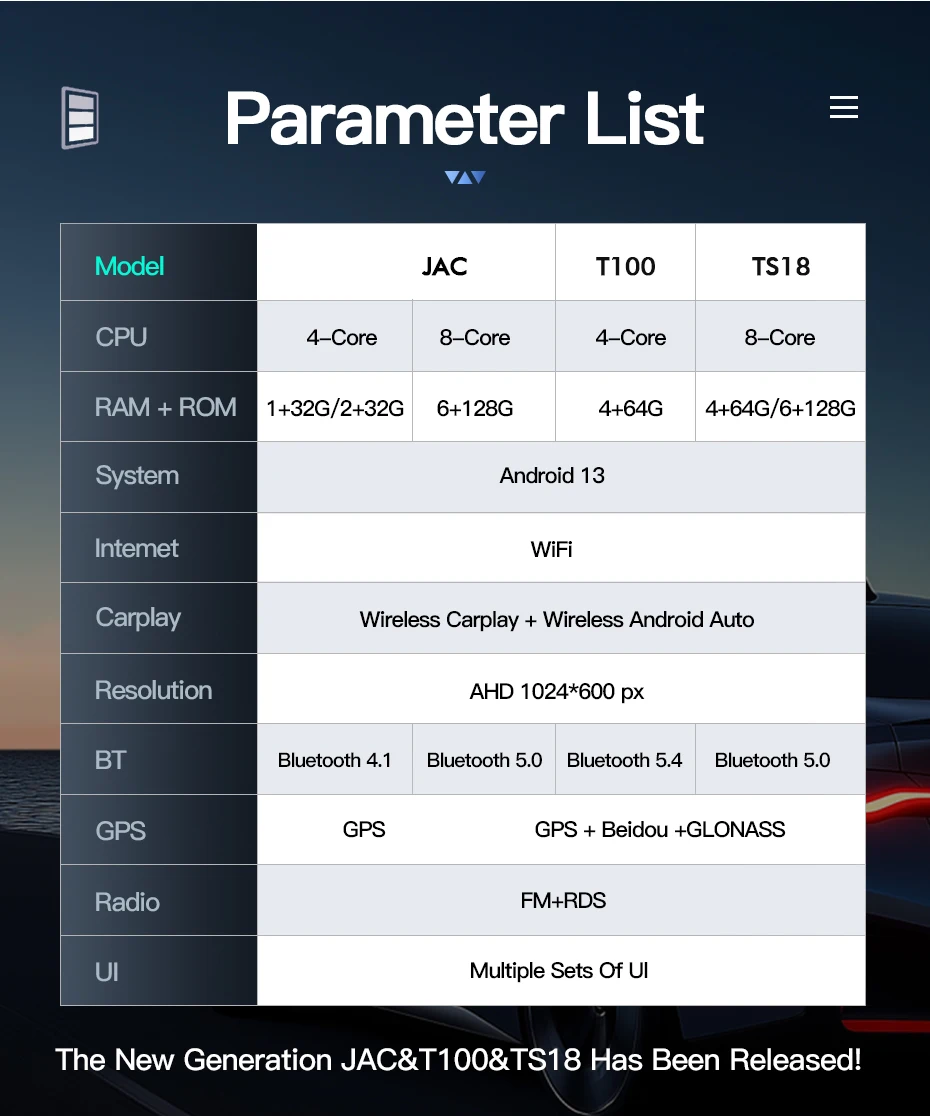Click the WiFi value
The height and width of the screenshot is (1116, 930).
pyautogui.click(x=551, y=549)
